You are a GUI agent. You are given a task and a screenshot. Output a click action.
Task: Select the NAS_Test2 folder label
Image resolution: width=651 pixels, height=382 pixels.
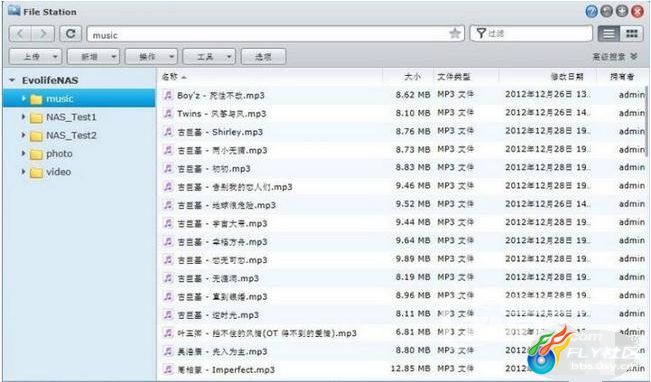71,135
